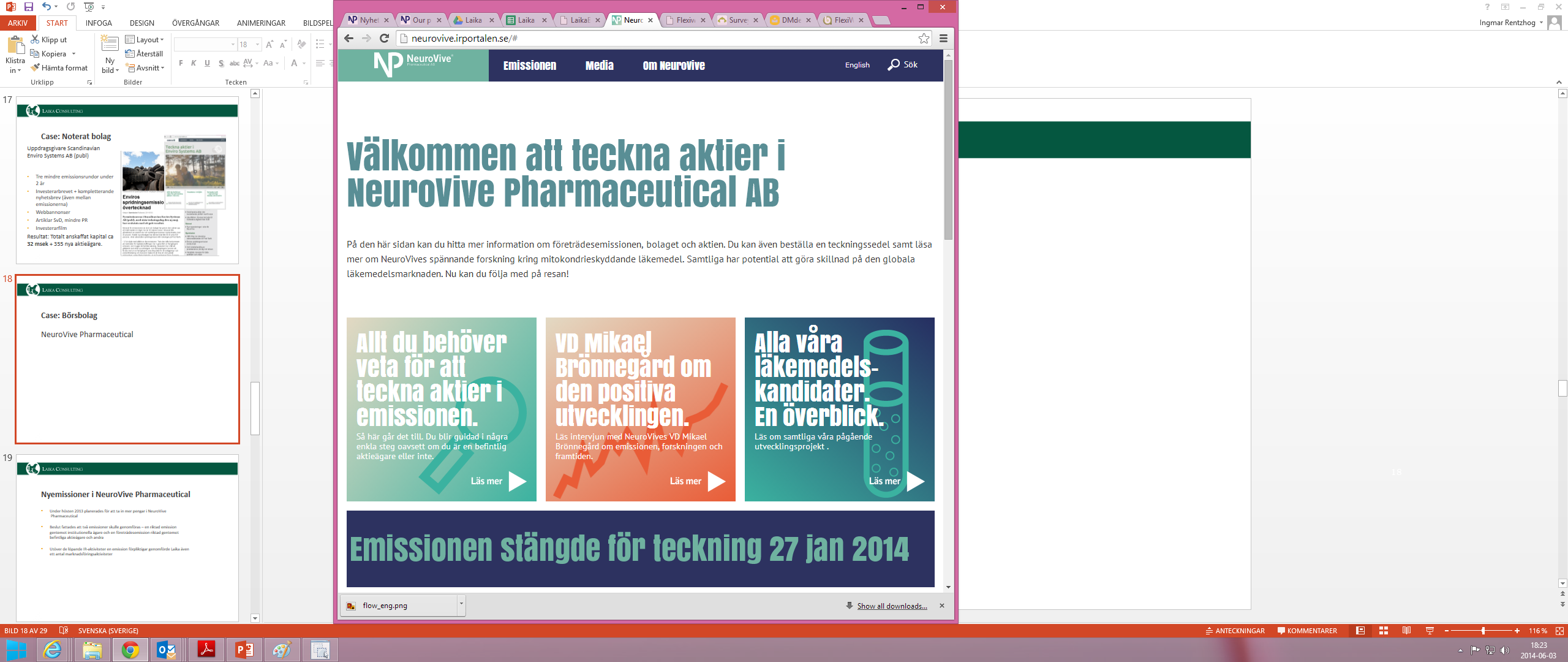Open the Om NeuroVive menu link
Screen dimensions: 1568x662
[674, 66]
